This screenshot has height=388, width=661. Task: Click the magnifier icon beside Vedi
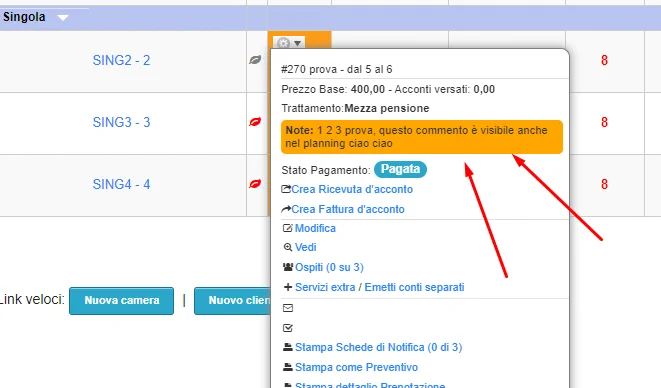pos(288,247)
